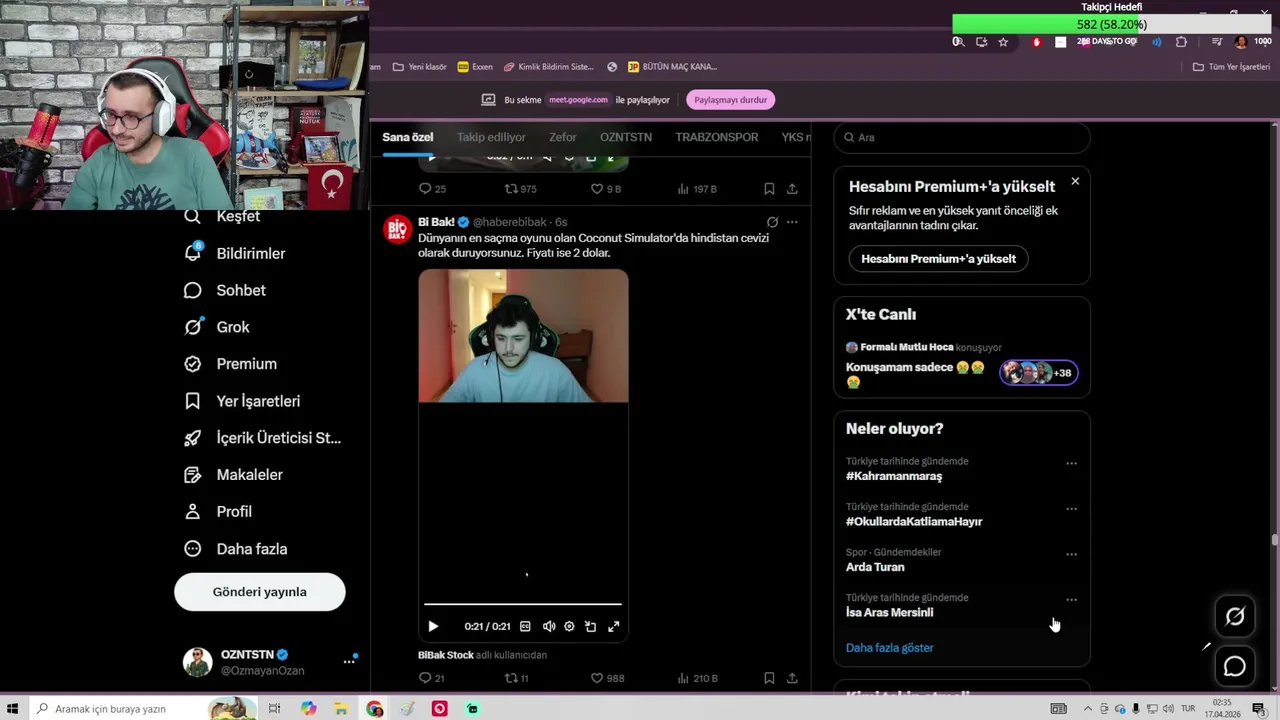Switch to Sana özel tab
The image size is (1280, 720).
click(407, 137)
